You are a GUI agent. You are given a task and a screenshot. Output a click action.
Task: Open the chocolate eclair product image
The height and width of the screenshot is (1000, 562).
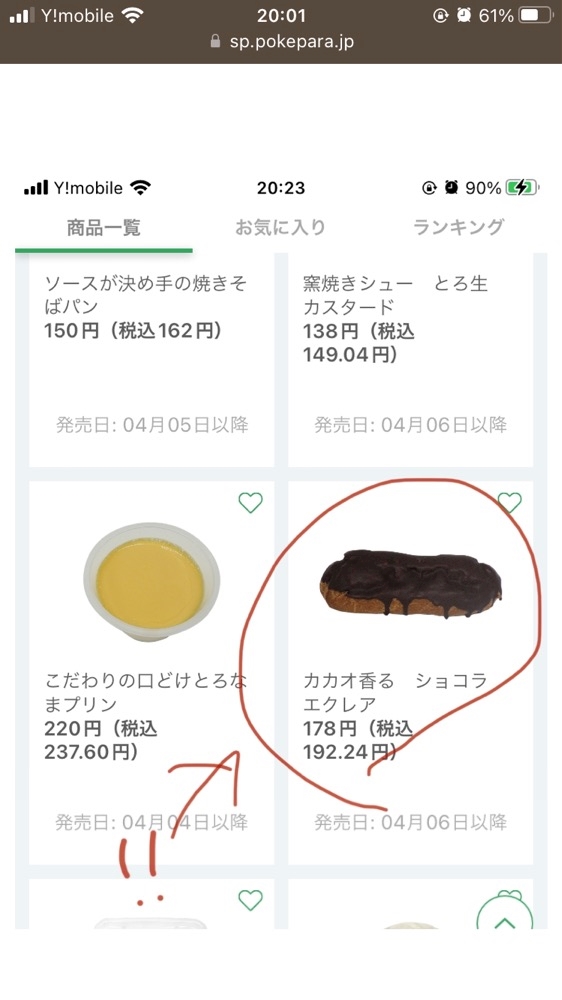pyautogui.click(x=411, y=584)
